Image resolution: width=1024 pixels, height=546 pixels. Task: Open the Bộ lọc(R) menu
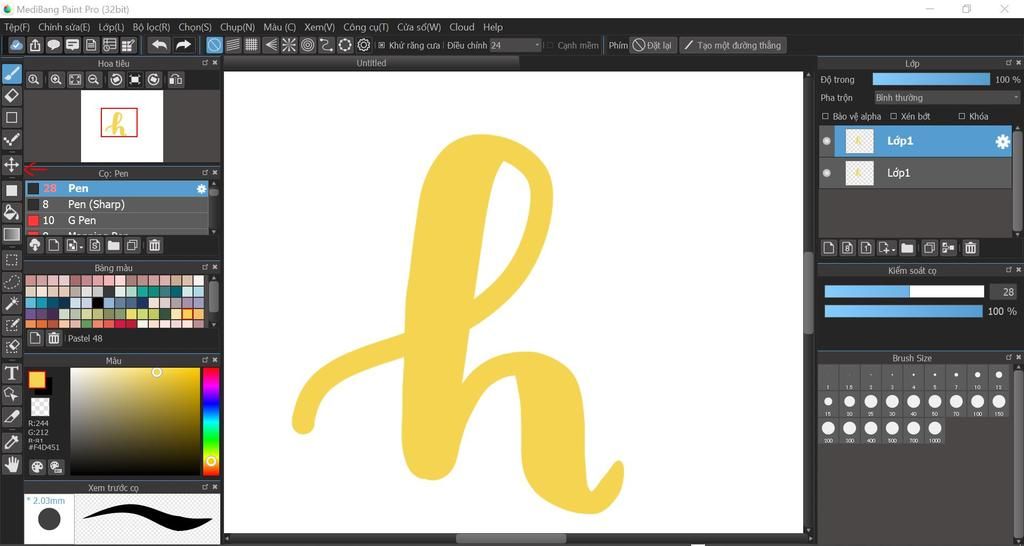151,27
